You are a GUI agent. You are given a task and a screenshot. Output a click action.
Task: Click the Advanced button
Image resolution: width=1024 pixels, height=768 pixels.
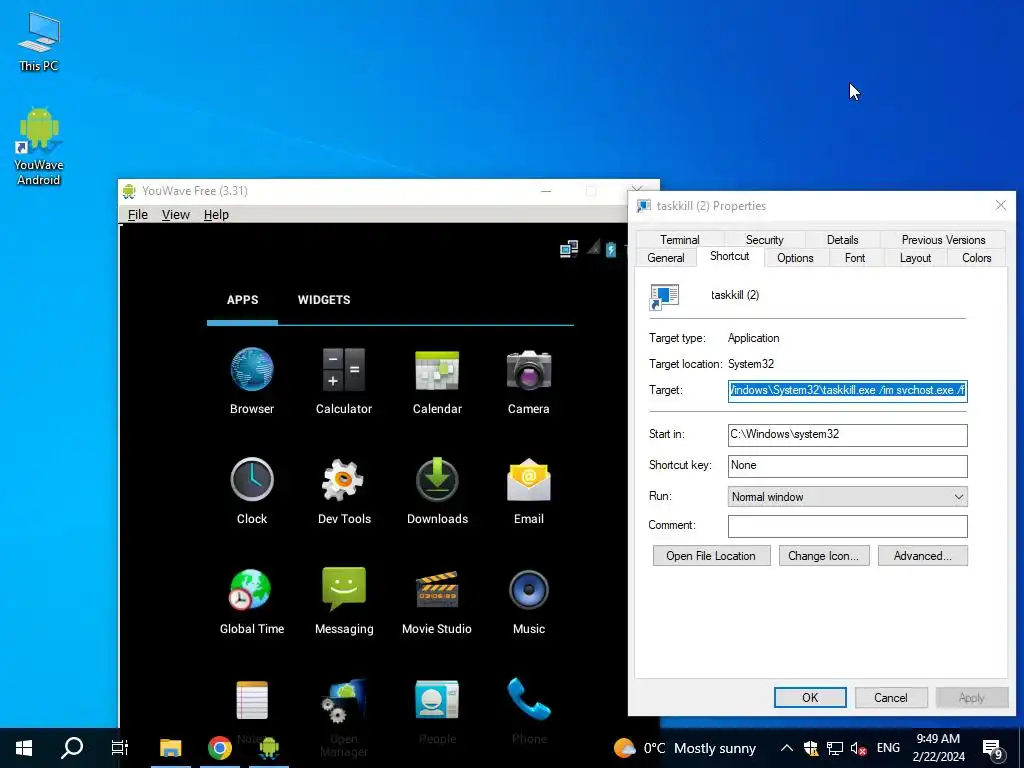922,556
